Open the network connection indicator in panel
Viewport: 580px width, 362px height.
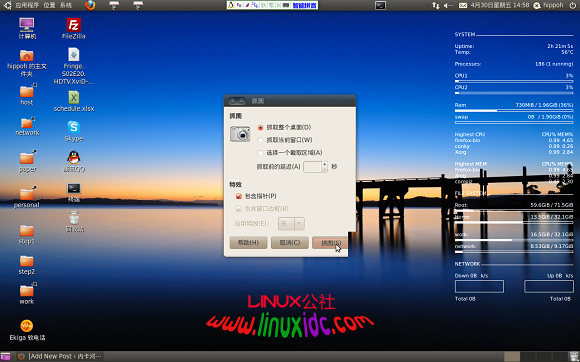[x=435, y=5]
